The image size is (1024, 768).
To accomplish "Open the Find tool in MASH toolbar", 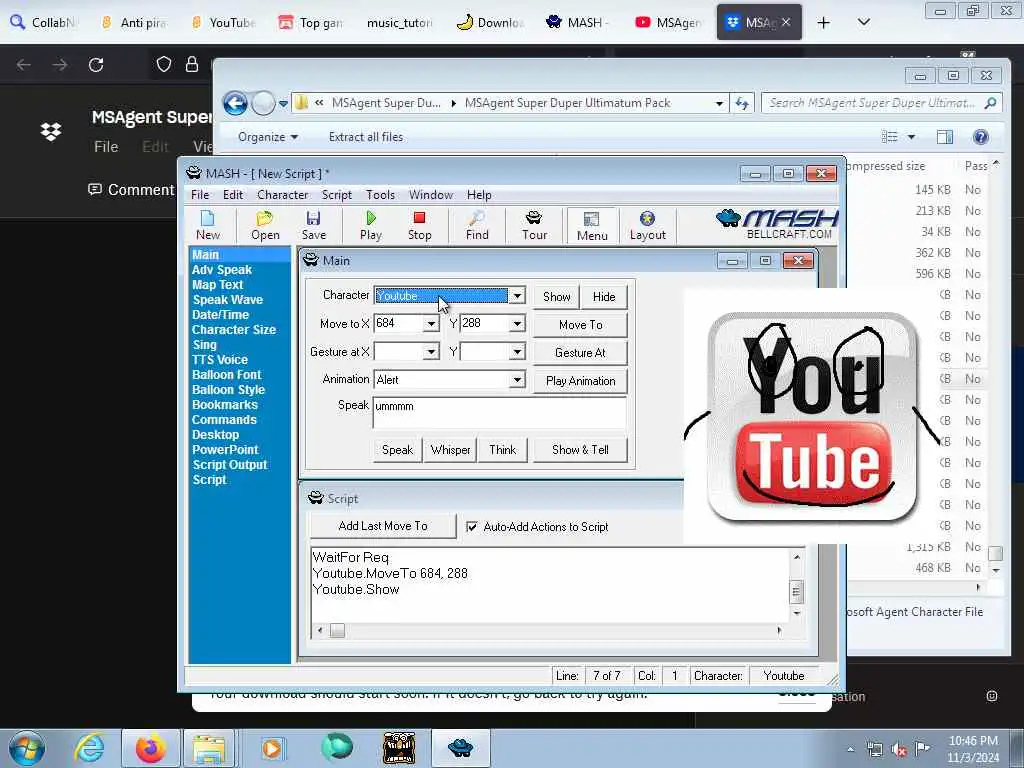I will (x=477, y=225).
